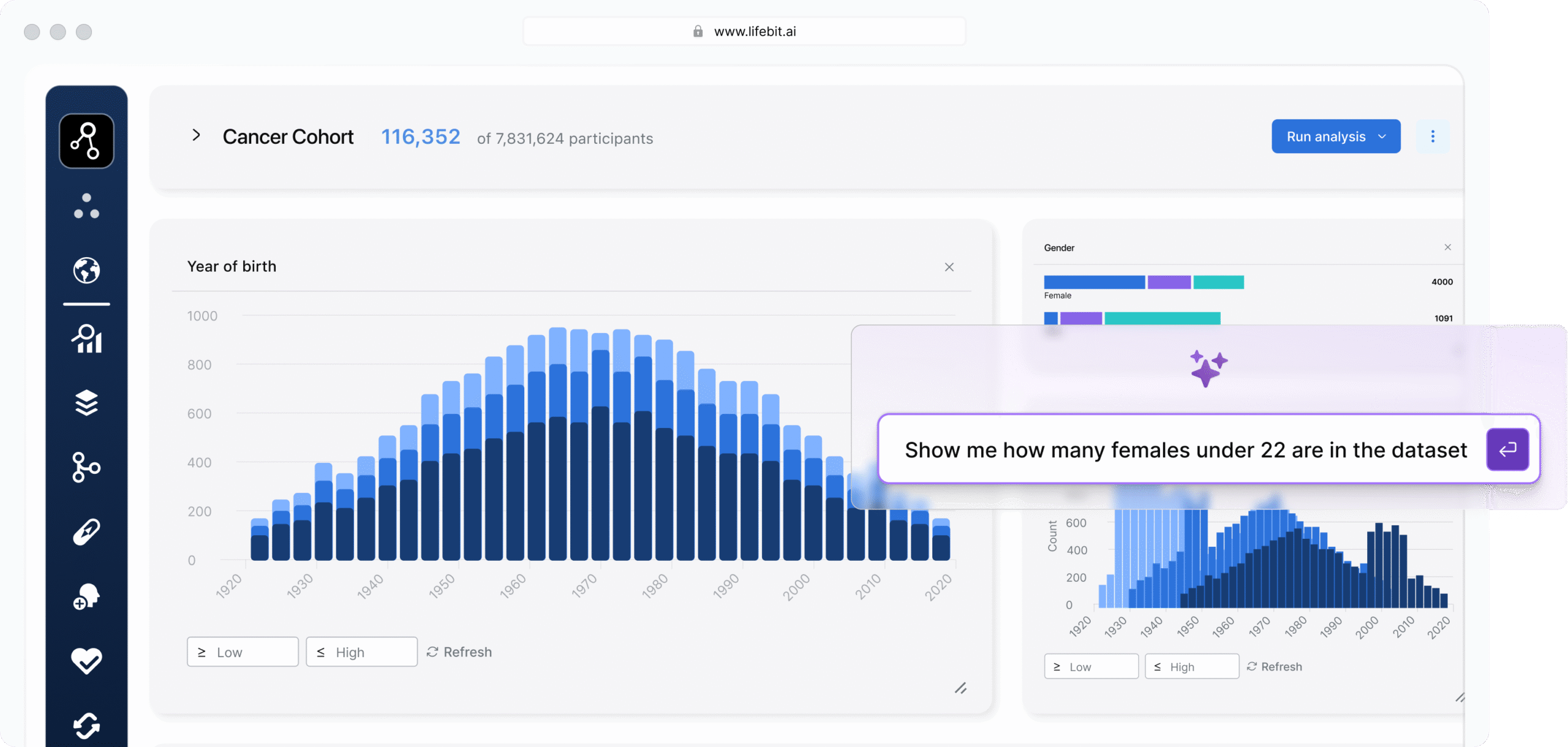Close the Gender panel

pos(1448,247)
